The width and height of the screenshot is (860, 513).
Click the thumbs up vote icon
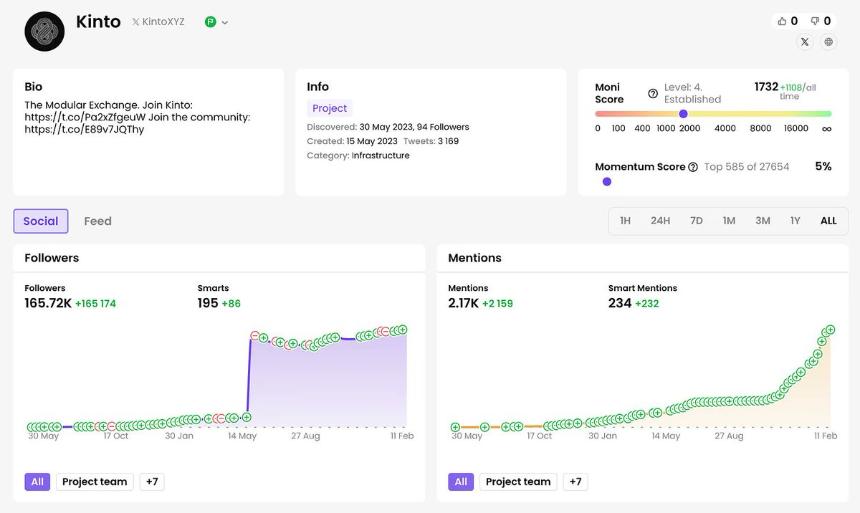(x=782, y=21)
